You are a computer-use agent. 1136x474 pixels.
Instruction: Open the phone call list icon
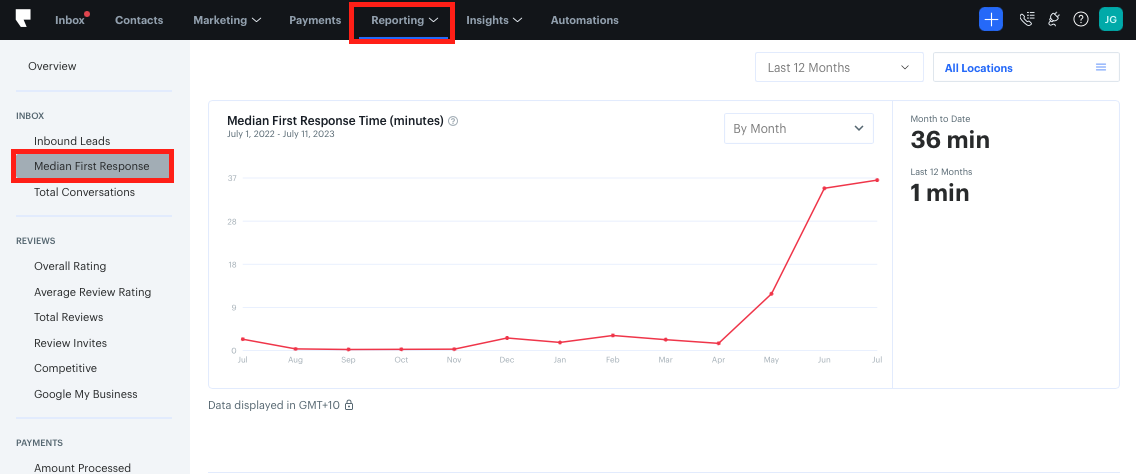pos(1025,19)
